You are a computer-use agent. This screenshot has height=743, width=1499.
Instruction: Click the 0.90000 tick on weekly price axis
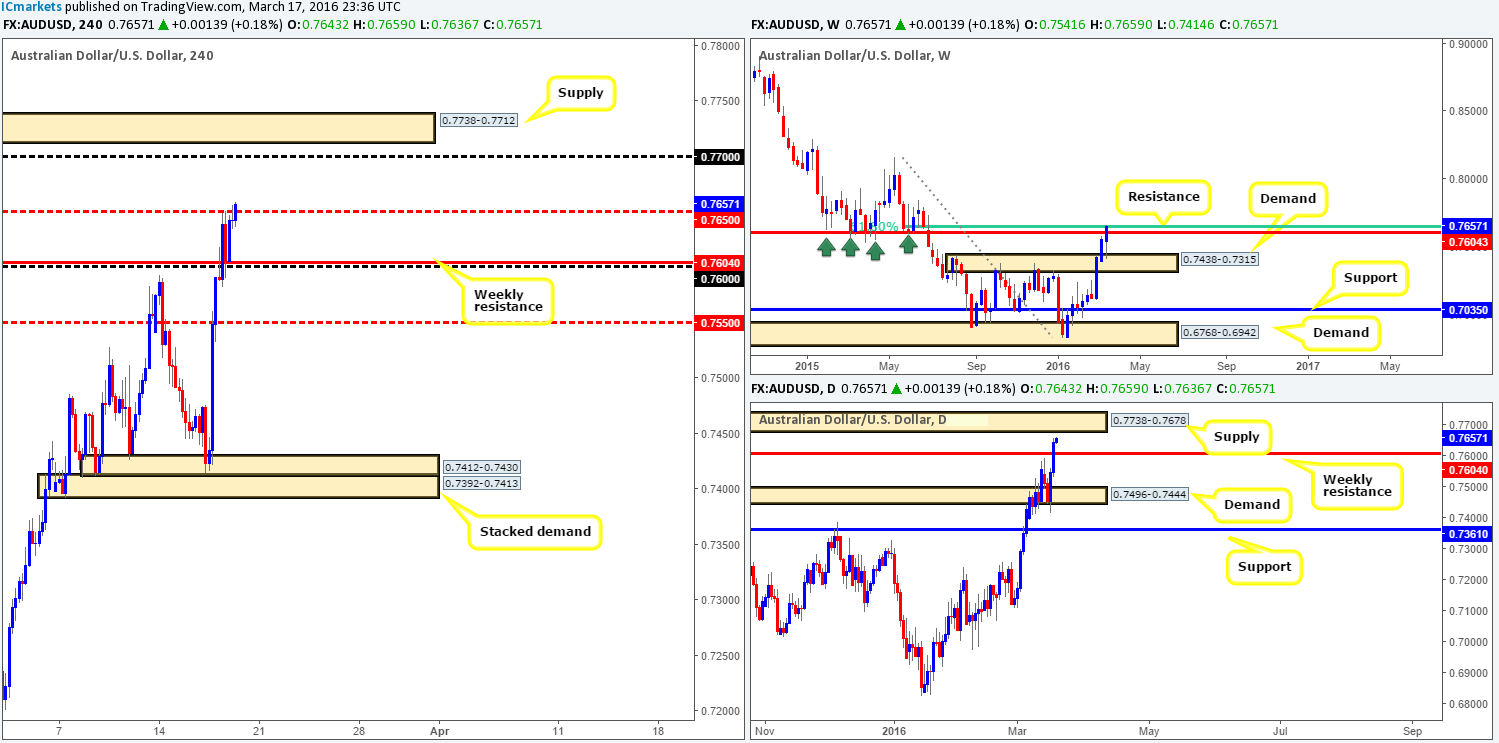[1466, 44]
